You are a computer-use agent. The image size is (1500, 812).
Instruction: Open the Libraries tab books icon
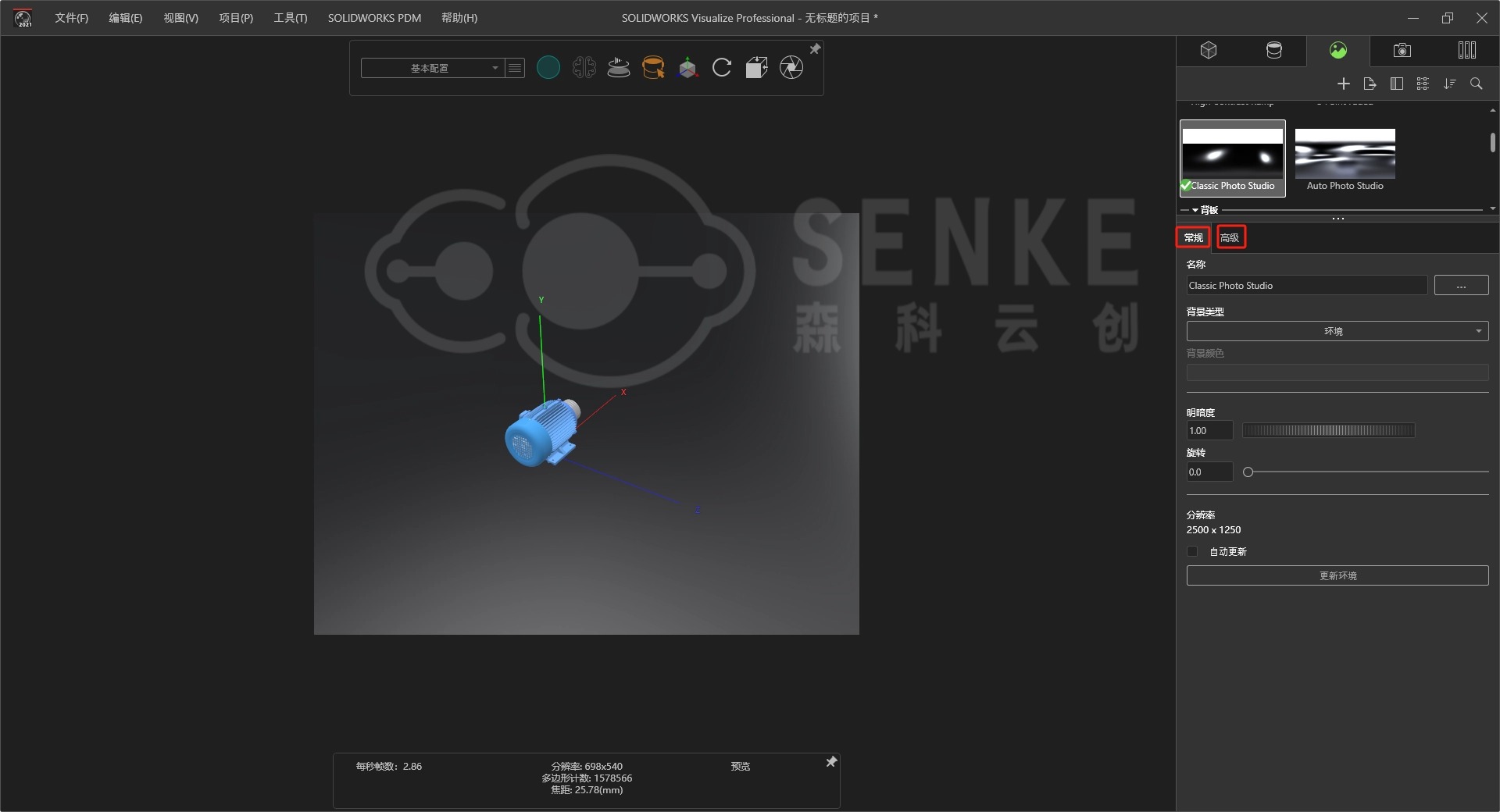(1467, 51)
